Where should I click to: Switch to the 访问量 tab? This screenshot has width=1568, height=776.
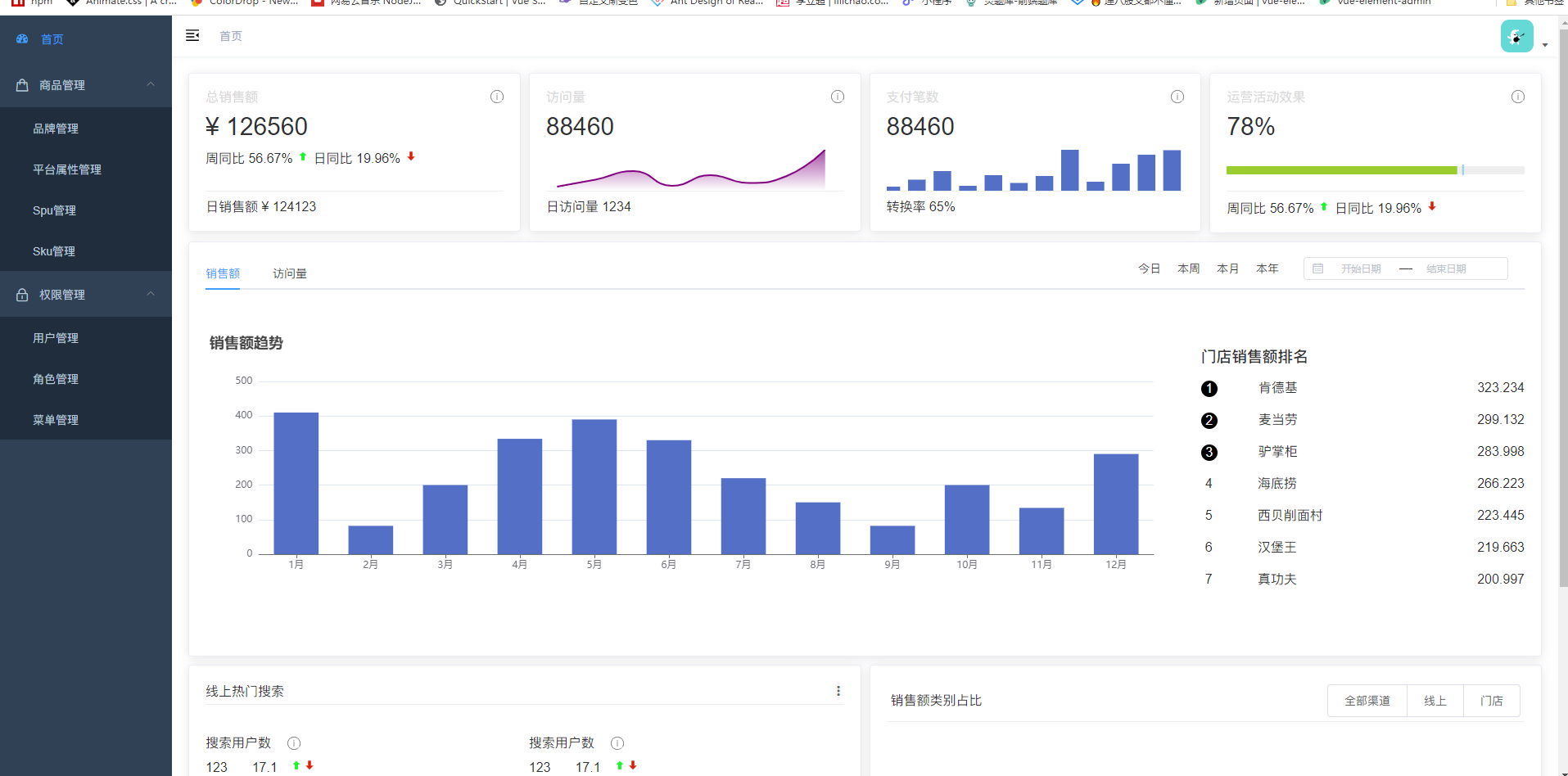(x=290, y=273)
